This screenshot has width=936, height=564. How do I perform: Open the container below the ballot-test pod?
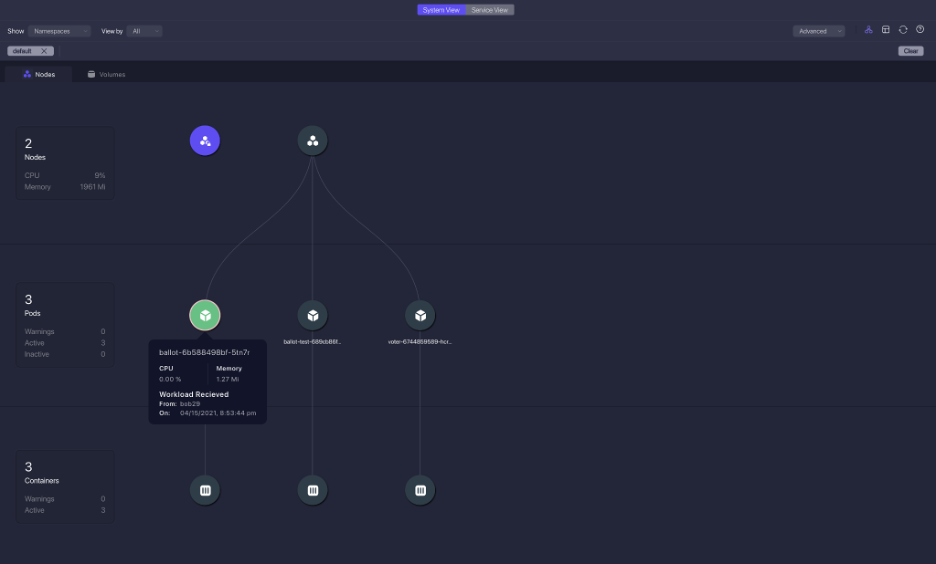coord(312,490)
